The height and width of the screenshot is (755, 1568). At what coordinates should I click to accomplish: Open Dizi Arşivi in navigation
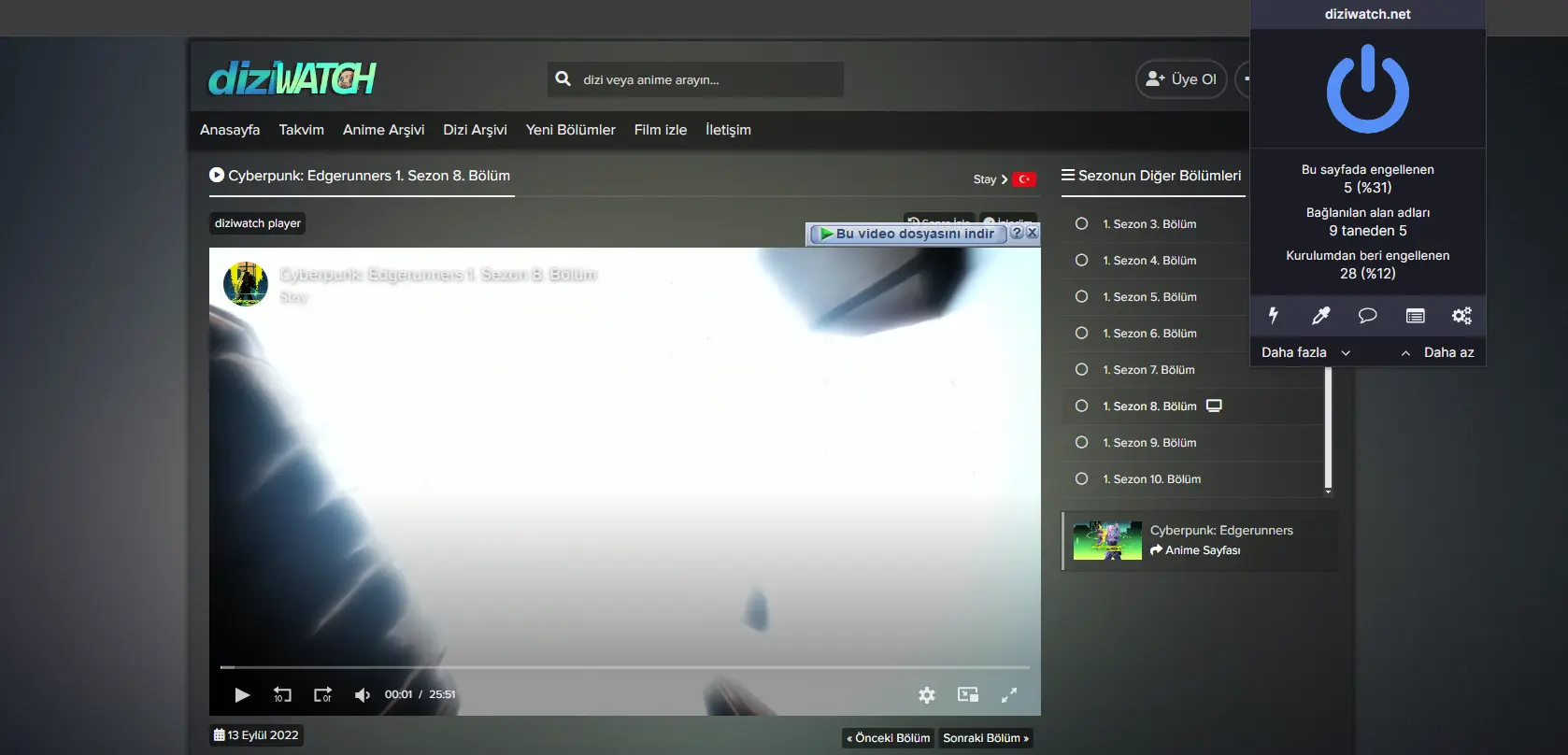[x=475, y=130]
